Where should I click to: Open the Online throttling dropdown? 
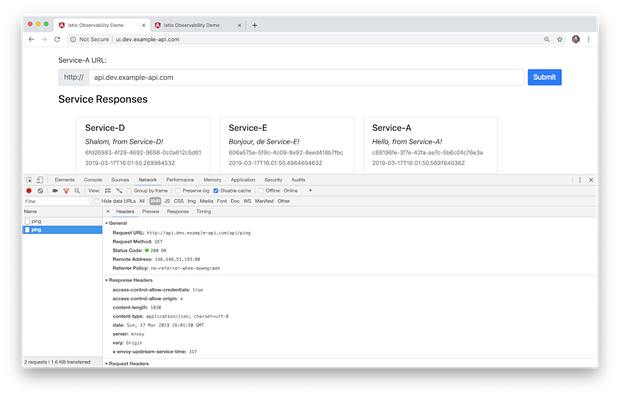point(297,191)
